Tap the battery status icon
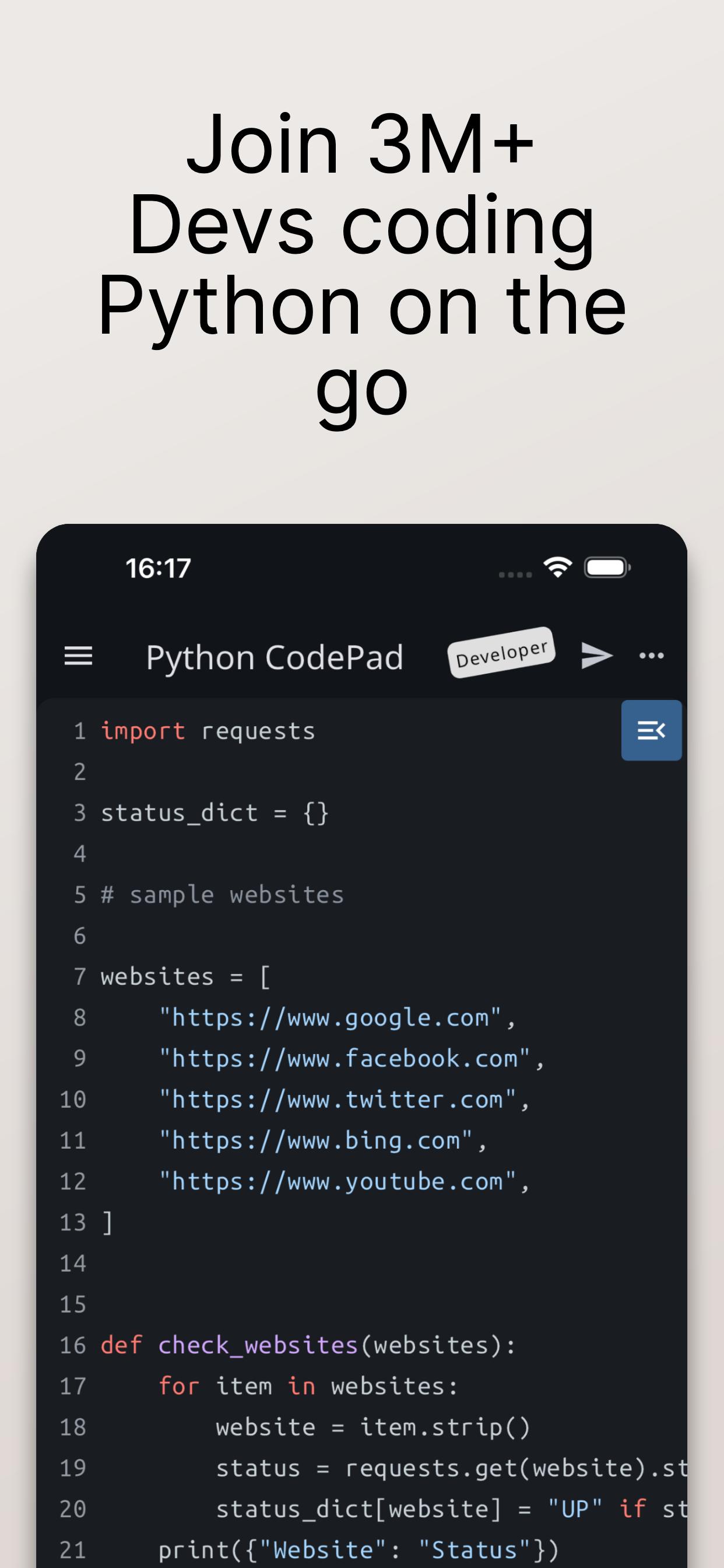724x1568 pixels. tap(607, 568)
